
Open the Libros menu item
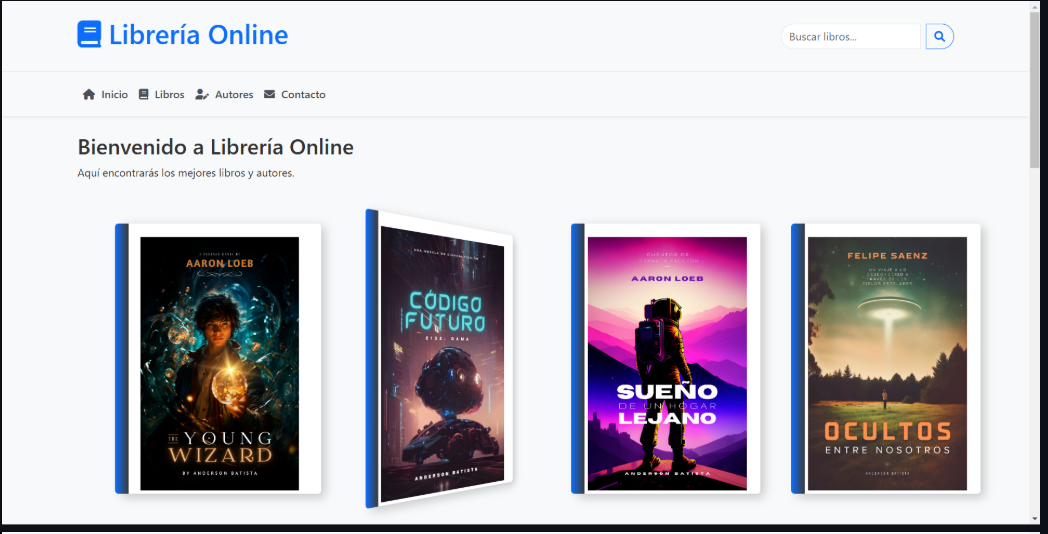[x=169, y=95]
